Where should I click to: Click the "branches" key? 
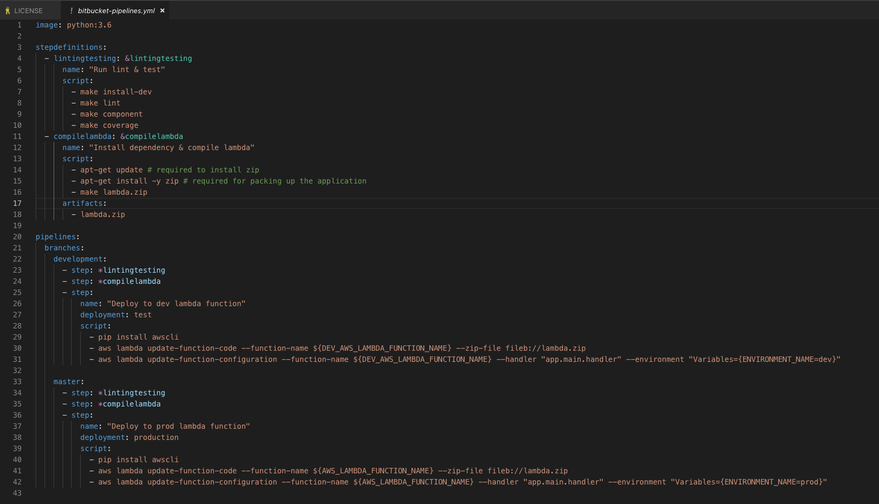pos(62,248)
